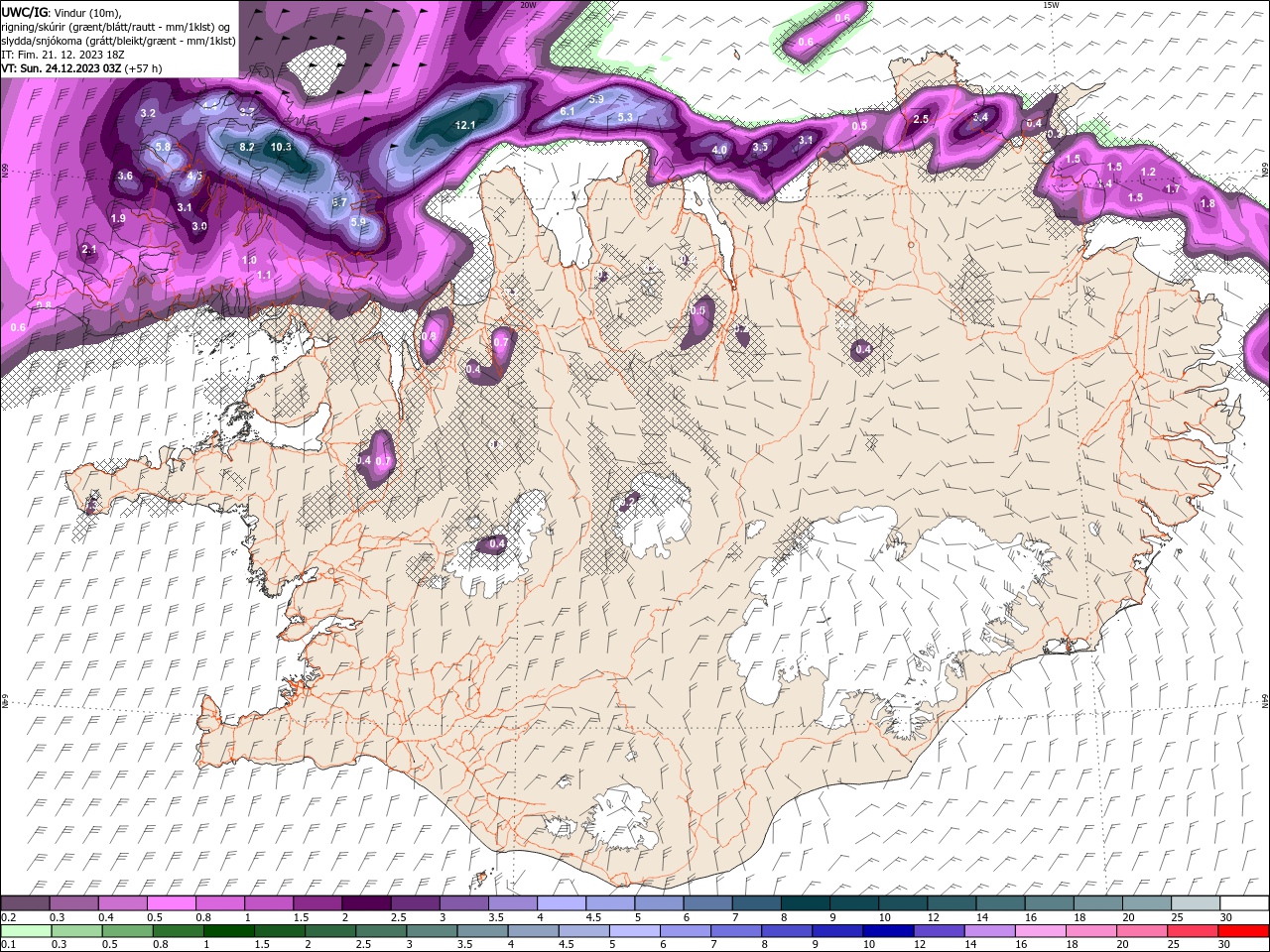The image size is (1270, 952).
Task: Pick the pale green swatch above the 0.1 label
Action: [26, 931]
